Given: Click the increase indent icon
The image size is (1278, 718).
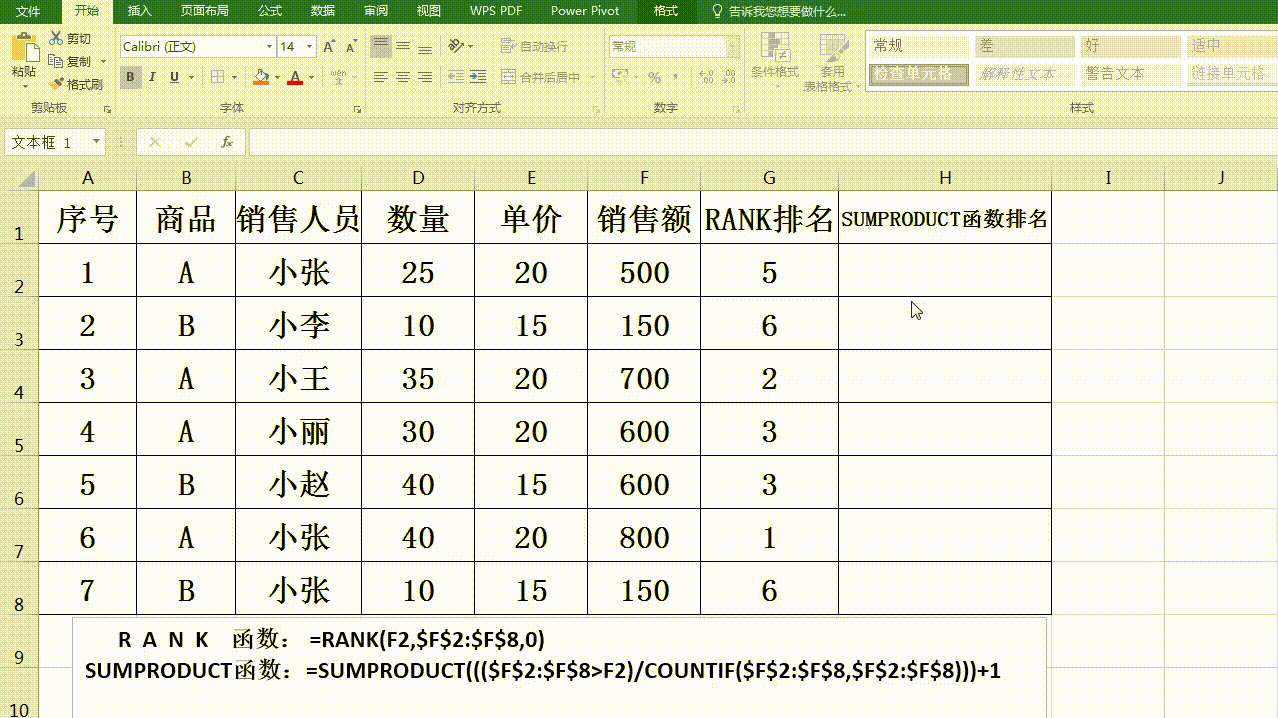Looking at the screenshot, I should coord(477,77).
